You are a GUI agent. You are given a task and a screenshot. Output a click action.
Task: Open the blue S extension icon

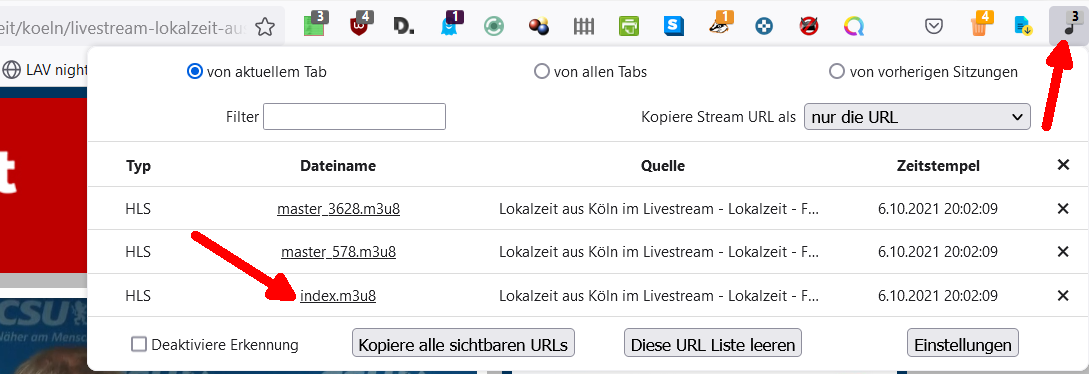tap(673, 26)
